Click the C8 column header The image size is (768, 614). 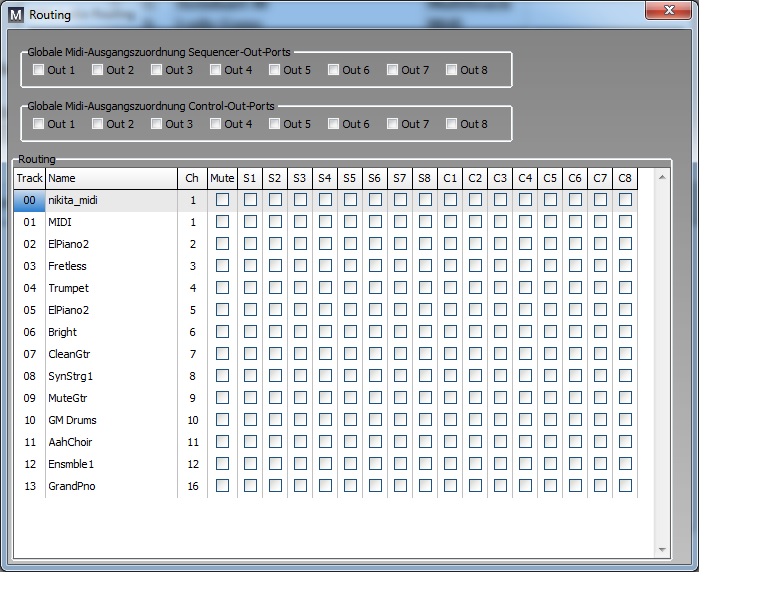tap(624, 178)
